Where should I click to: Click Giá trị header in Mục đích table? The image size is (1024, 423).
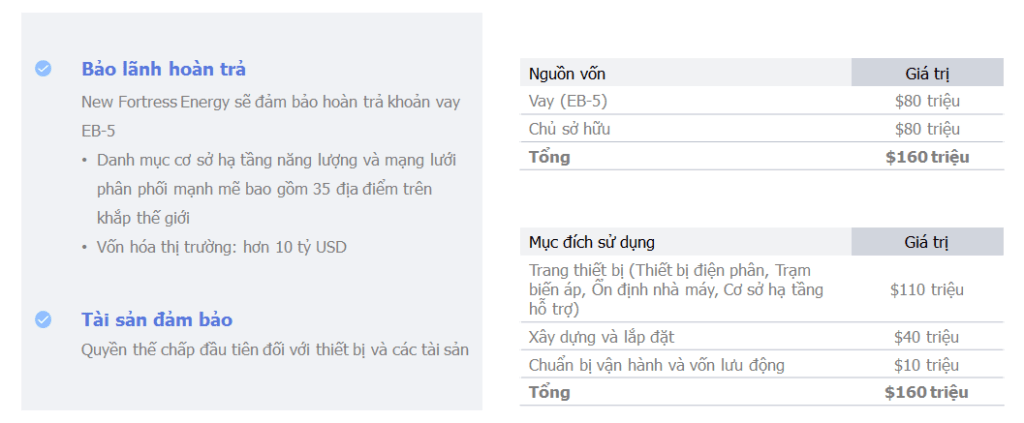pyautogui.click(x=926, y=242)
